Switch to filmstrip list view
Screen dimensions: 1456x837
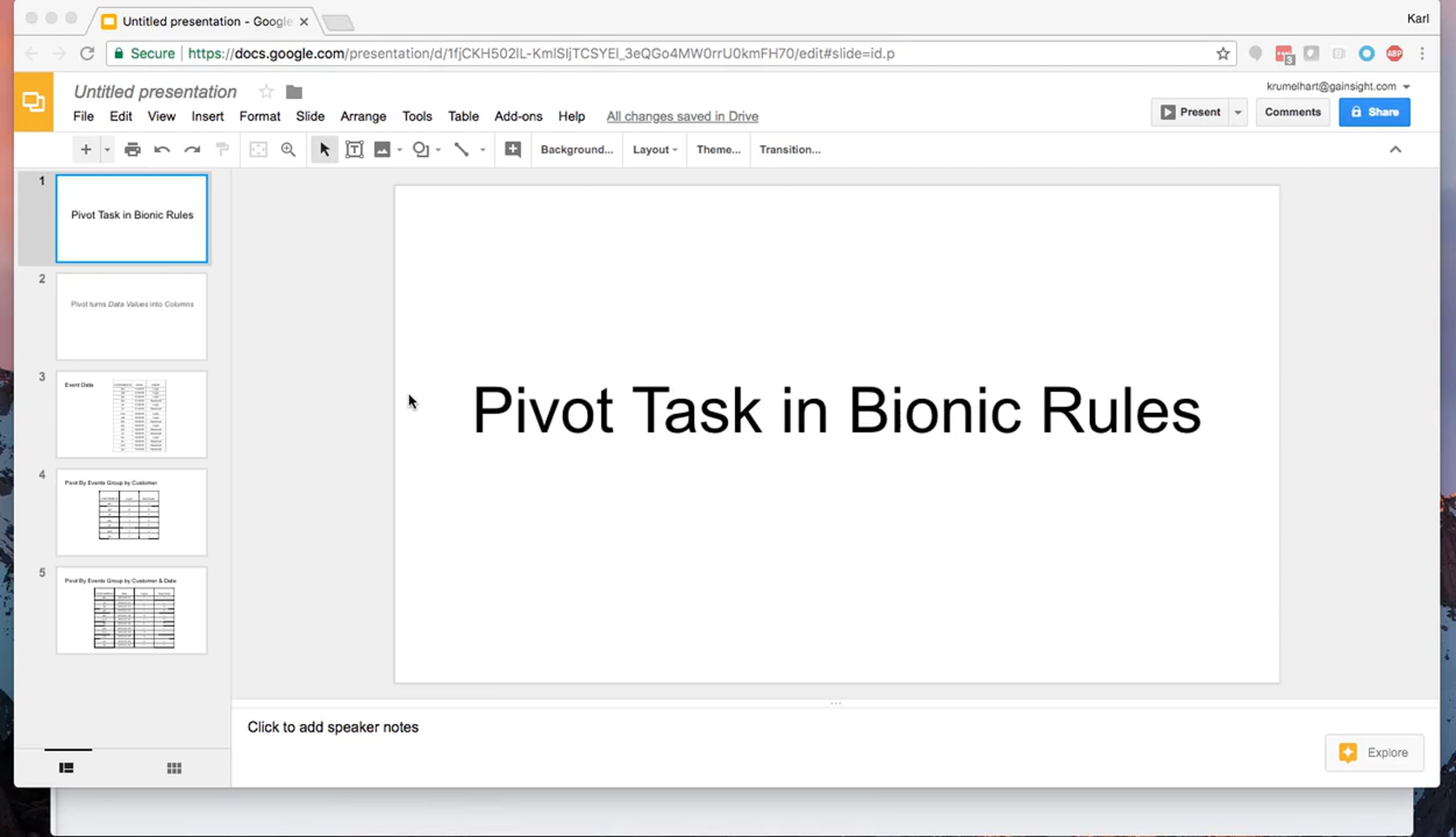[67, 768]
